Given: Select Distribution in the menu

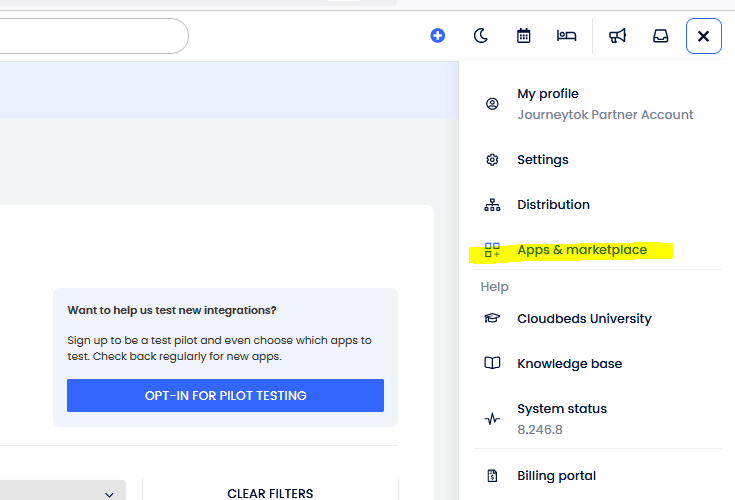Looking at the screenshot, I should pyautogui.click(x=553, y=205).
